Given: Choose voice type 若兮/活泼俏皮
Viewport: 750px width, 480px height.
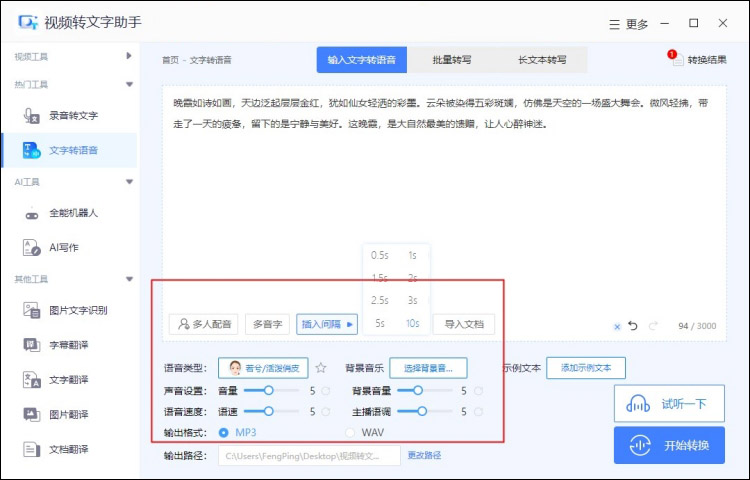Looking at the screenshot, I should (263, 368).
